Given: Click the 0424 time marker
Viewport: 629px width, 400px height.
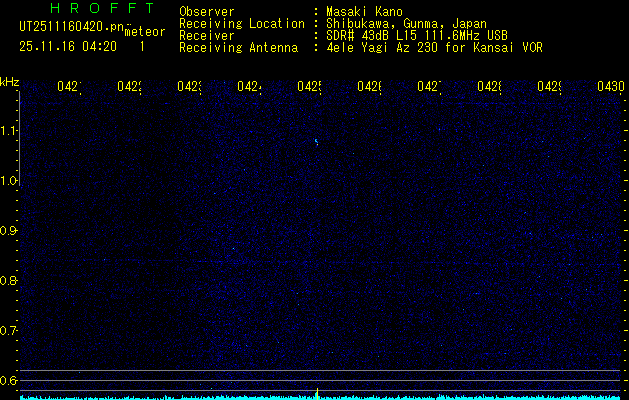Looking at the screenshot, I should point(249,87).
